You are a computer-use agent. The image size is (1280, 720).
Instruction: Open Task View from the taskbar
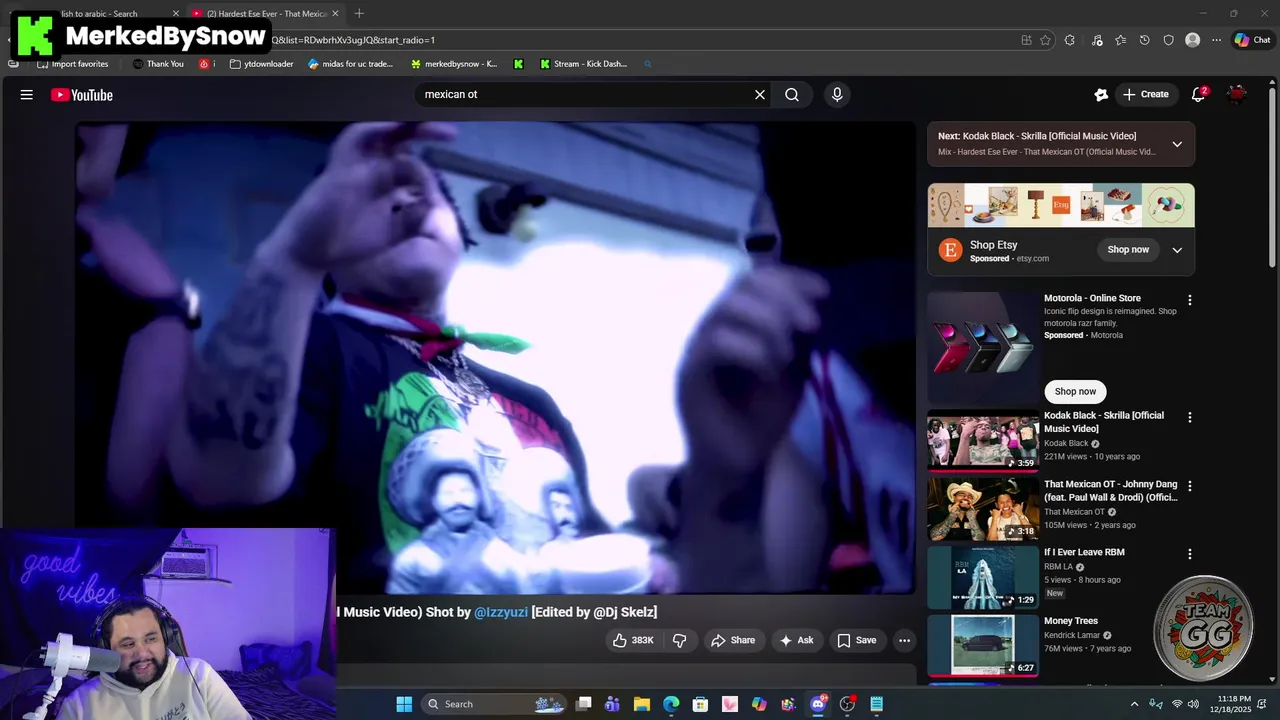tap(584, 704)
